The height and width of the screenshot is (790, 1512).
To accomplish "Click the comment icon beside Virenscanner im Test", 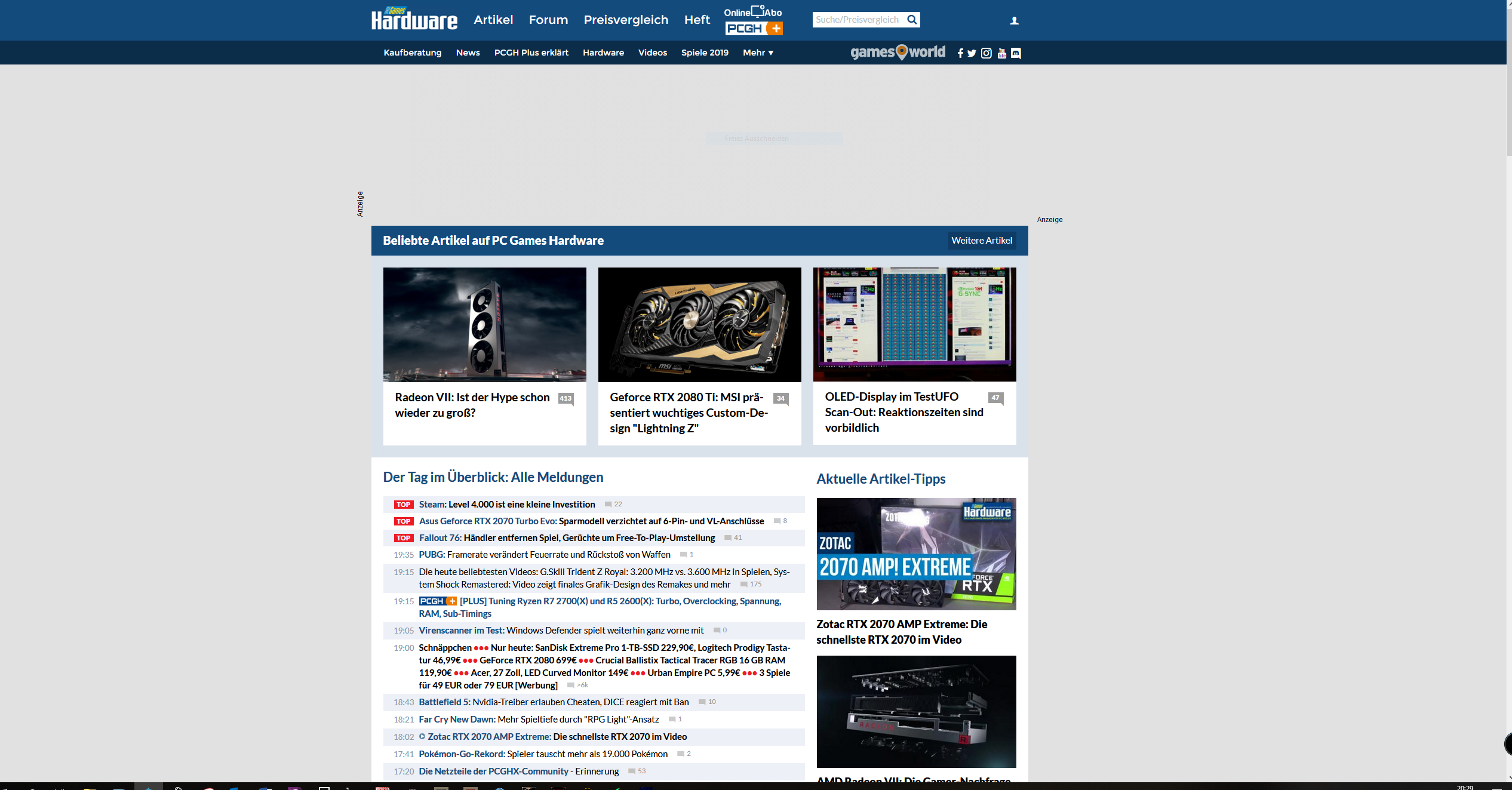I will point(717,630).
